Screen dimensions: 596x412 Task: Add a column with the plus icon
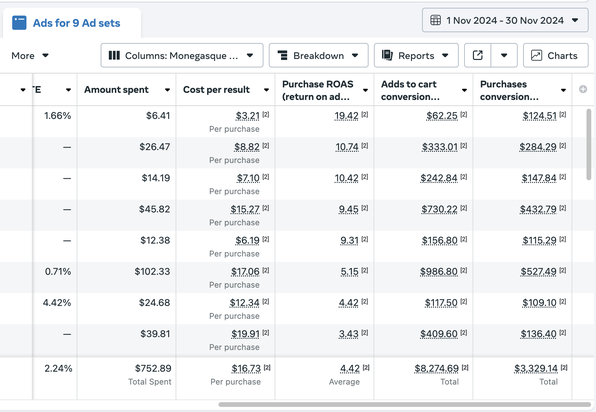tap(583, 89)
